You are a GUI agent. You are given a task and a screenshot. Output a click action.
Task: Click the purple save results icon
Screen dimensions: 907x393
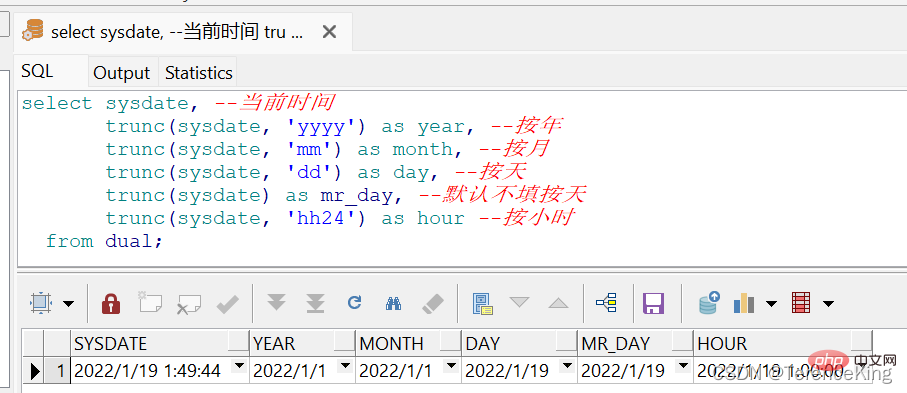coord(654,303)
